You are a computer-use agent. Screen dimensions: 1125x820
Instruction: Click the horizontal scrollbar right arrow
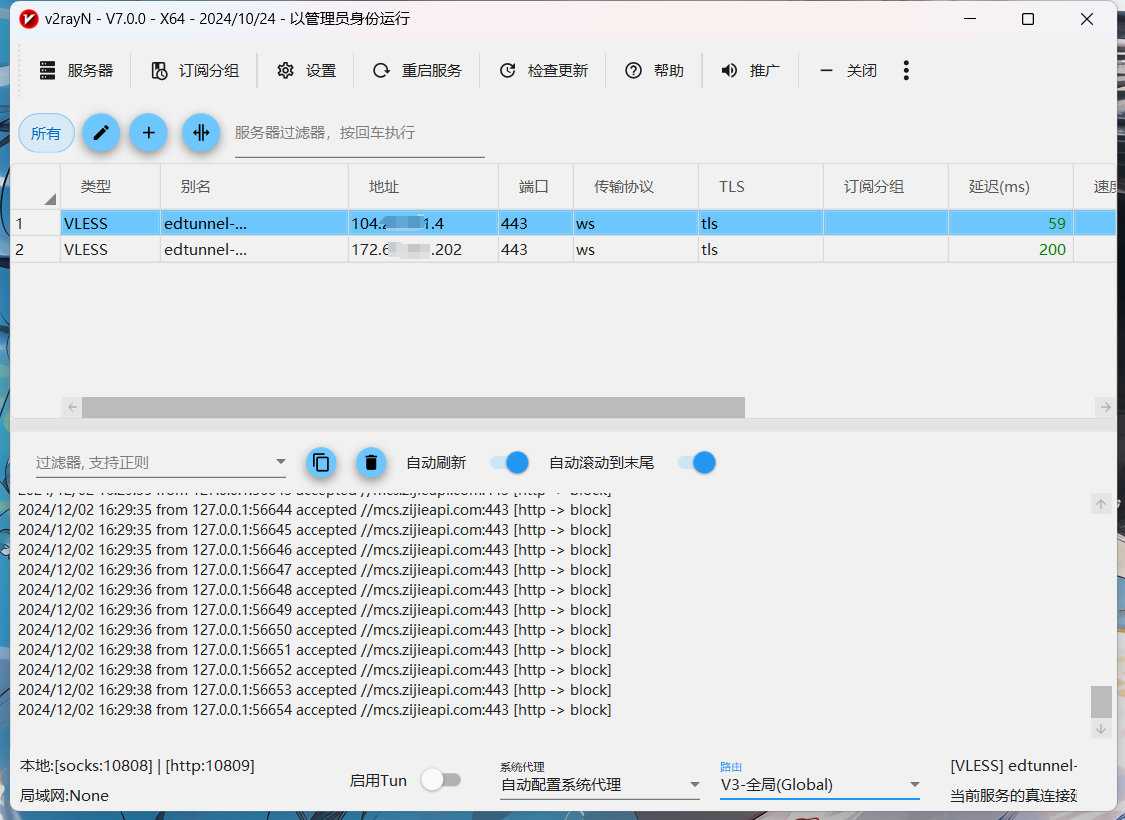(1106, 407)
